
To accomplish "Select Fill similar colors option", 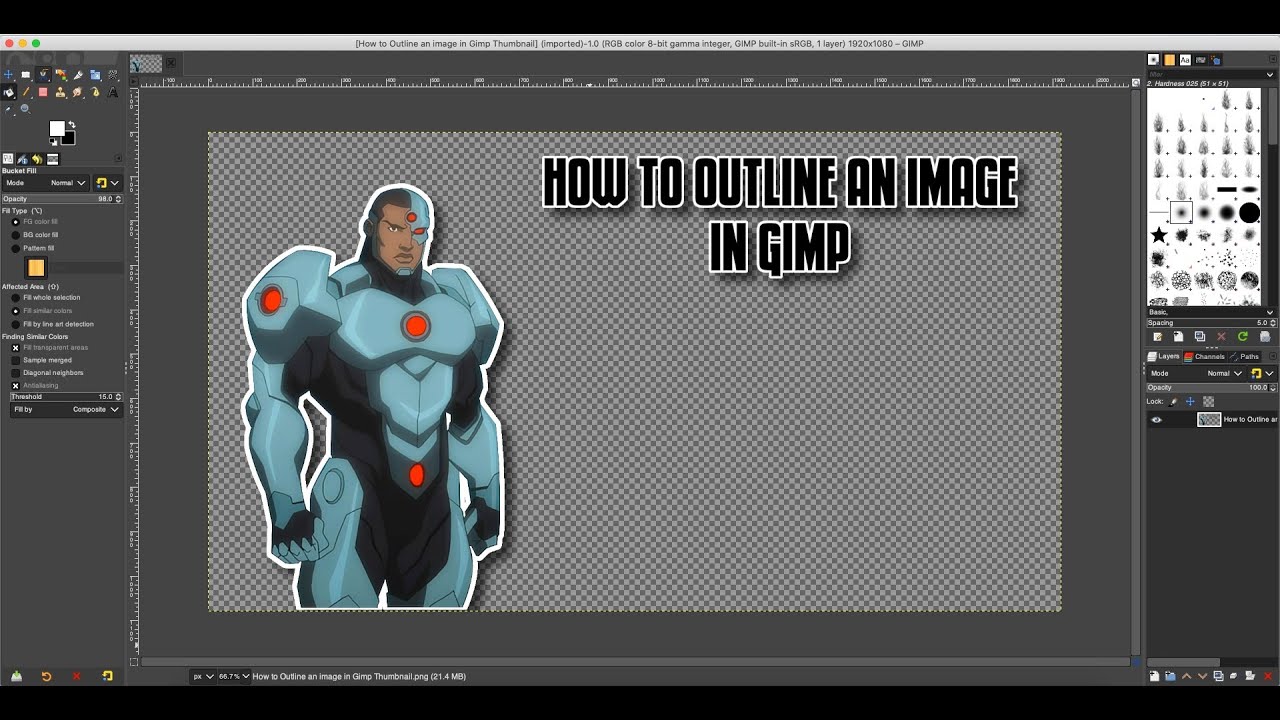I will 15,311.
